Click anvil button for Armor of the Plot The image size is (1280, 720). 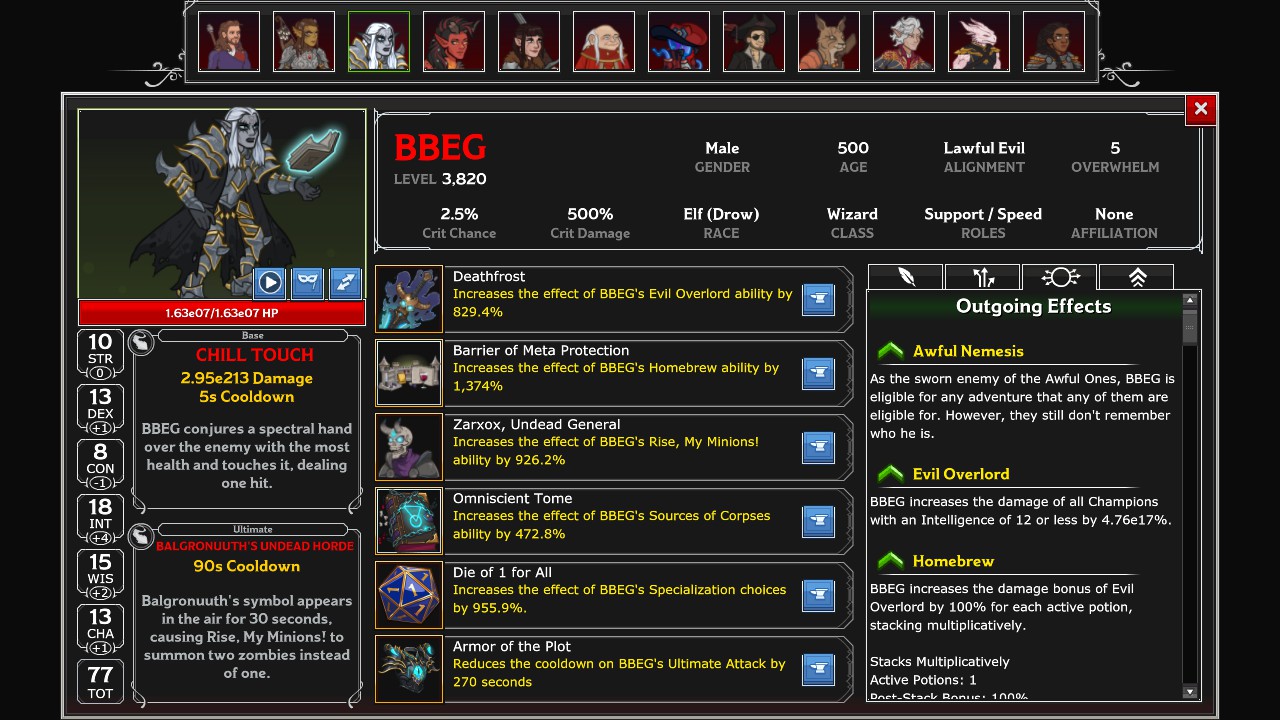pos(818,669)
